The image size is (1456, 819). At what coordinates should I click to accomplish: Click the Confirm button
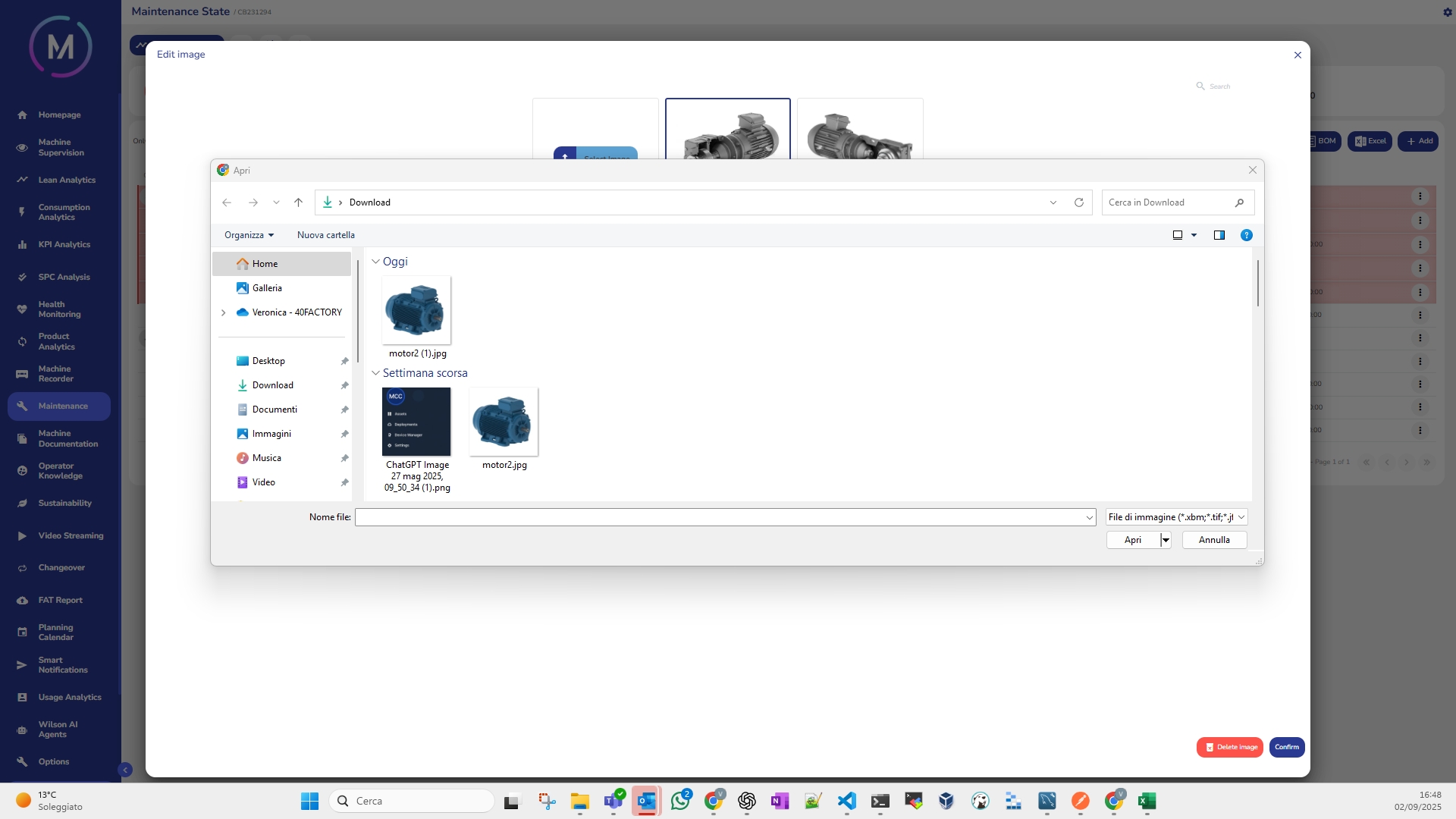1286,747
